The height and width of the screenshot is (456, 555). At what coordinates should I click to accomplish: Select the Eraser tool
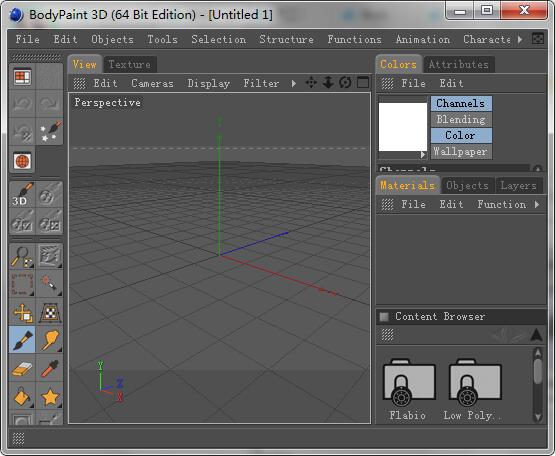point(22,368)
